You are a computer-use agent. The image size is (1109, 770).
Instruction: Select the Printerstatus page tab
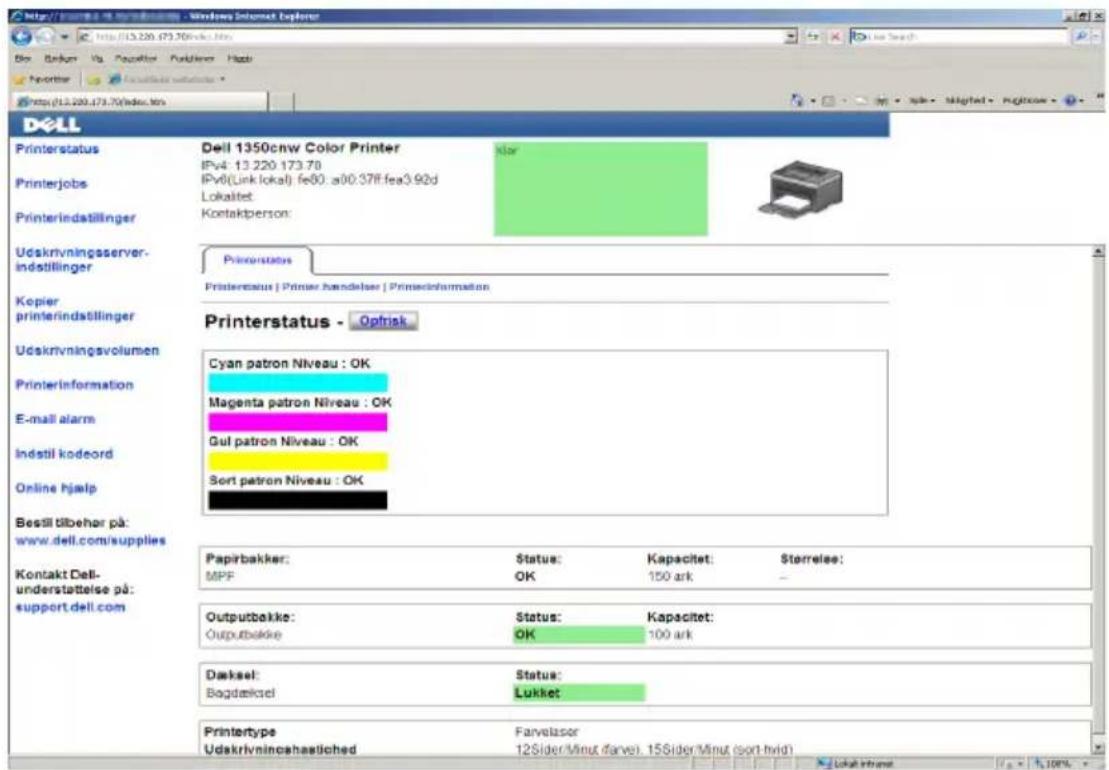point(257,260)
